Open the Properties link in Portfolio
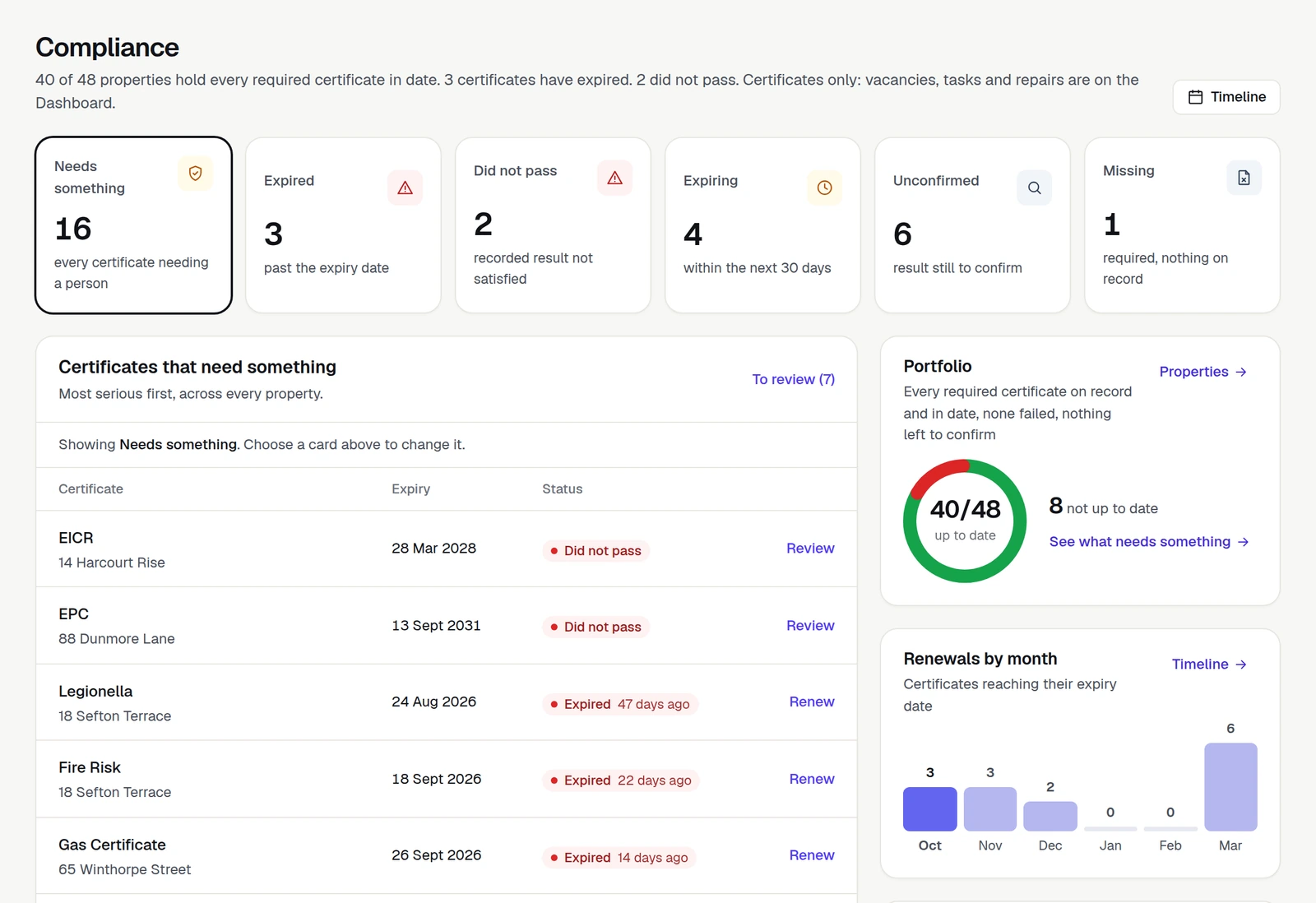 pyautogui.click(x=1203, y=372)
